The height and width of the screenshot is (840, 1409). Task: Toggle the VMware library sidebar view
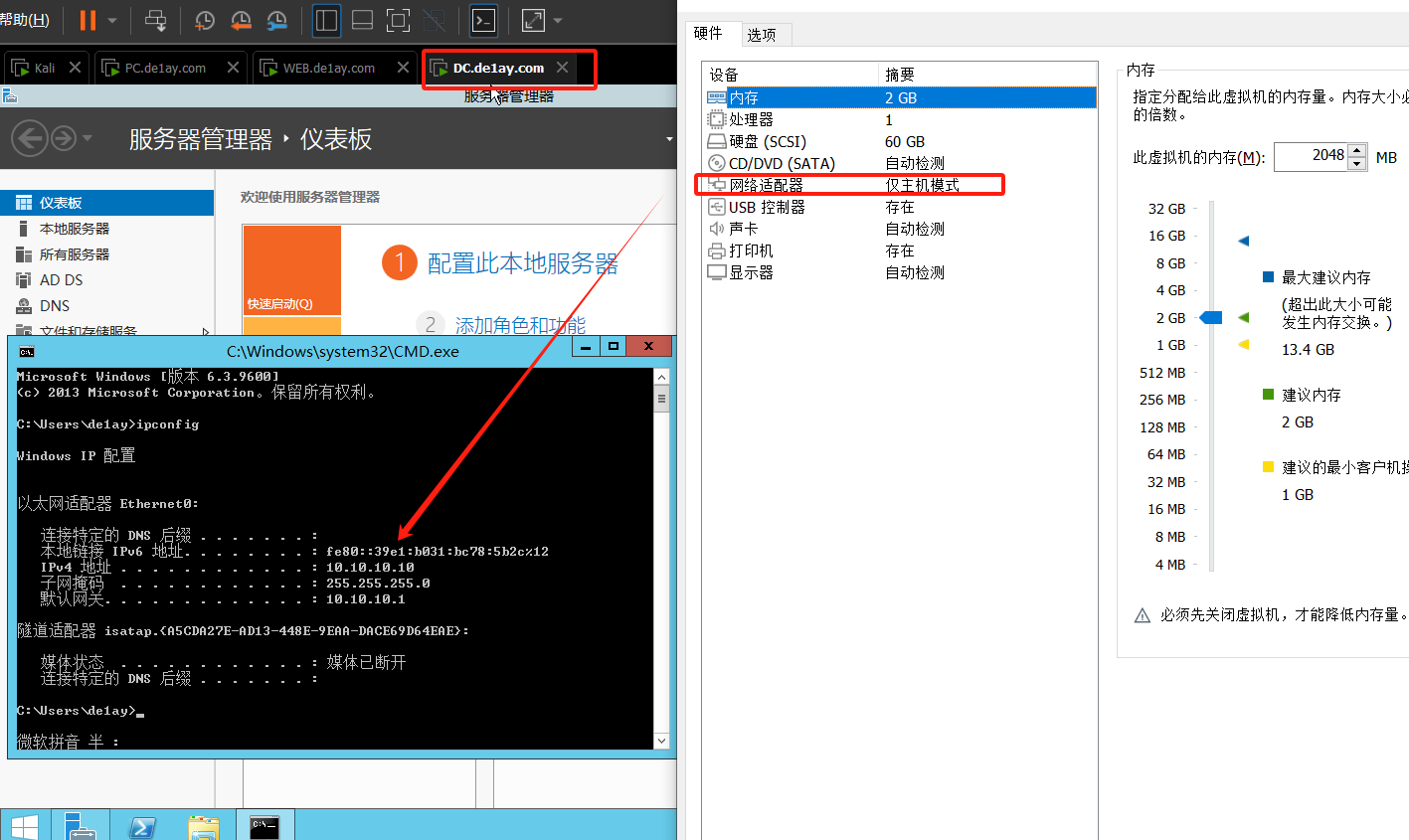coord(326,20)
